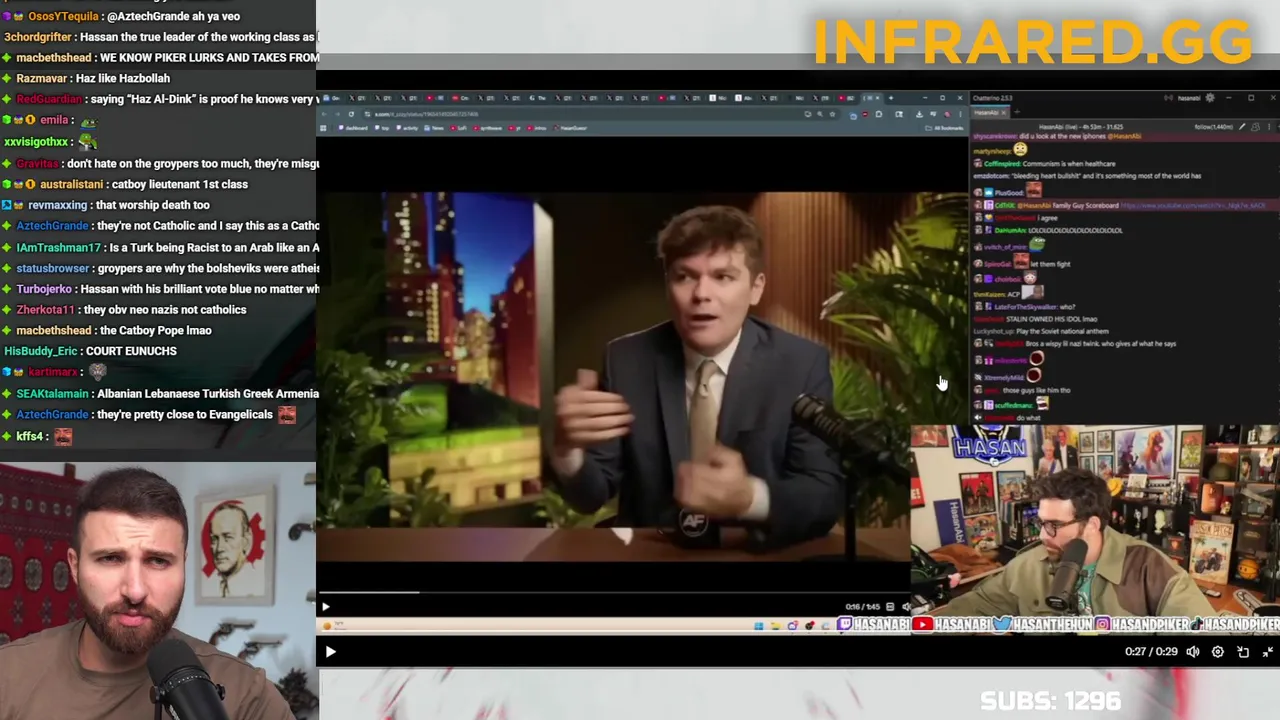The width and height of the screenshot is (1280, 720).
Task: Click the Twitch logo beside HASANABI
Action: pos(844,625)
